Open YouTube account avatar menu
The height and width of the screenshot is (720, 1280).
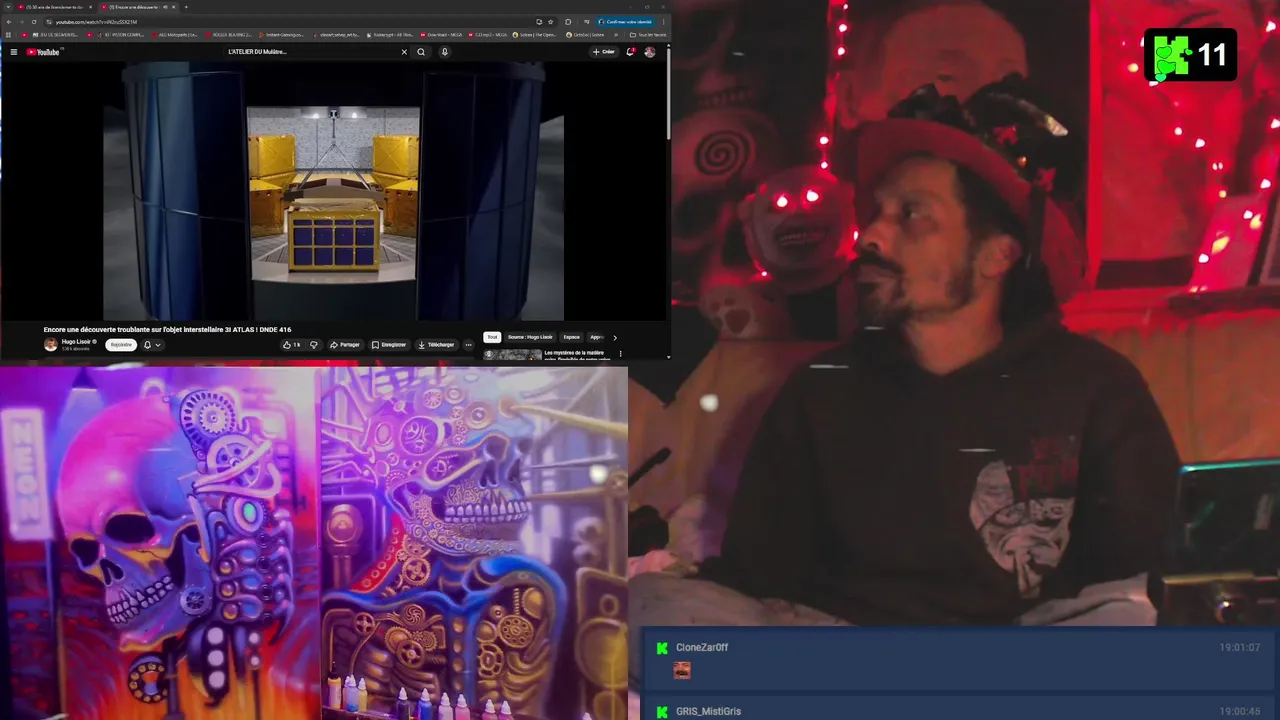coord(650,52)
